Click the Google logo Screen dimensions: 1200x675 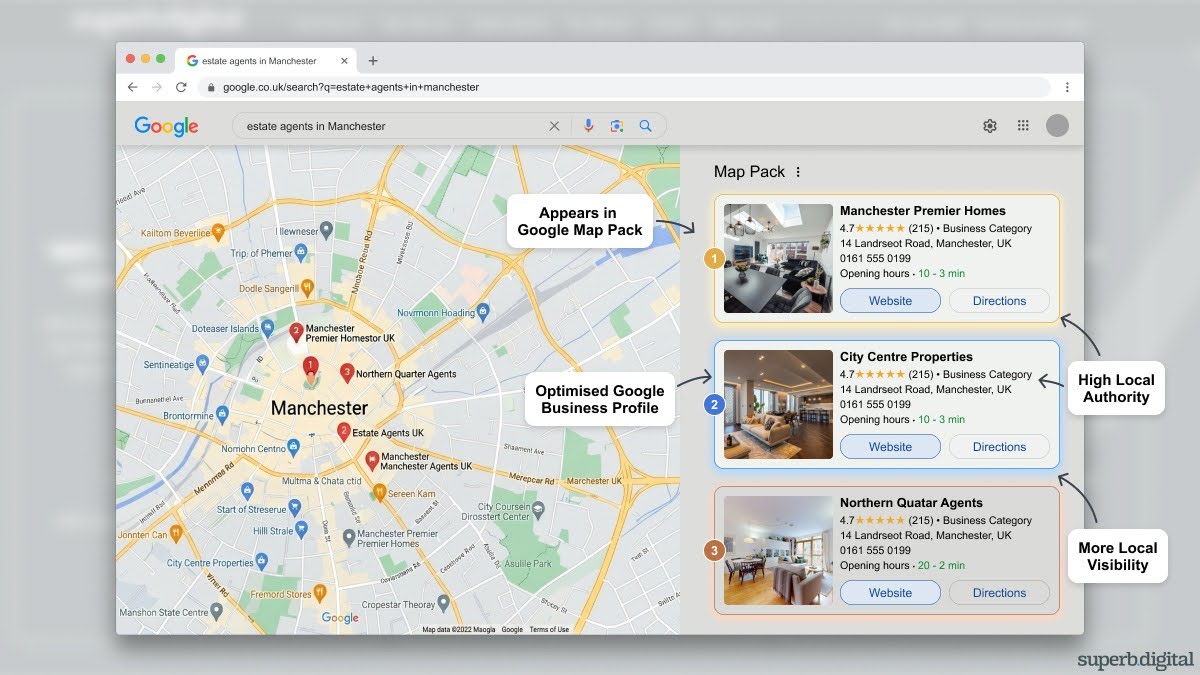click(x=166, y=126)
